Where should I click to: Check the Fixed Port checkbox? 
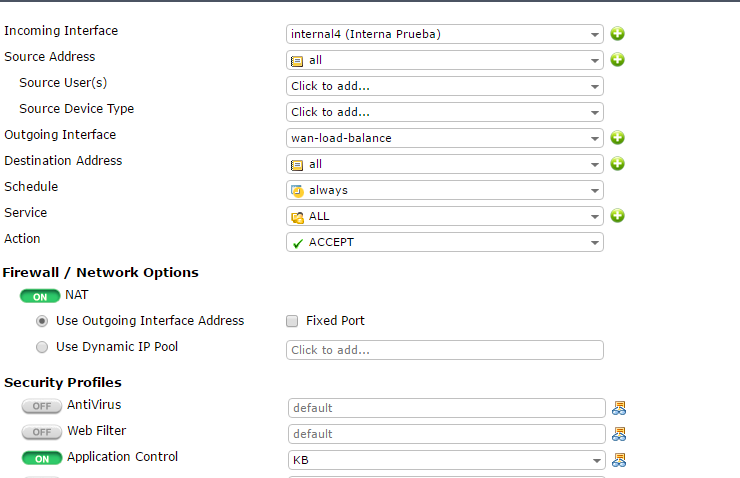[292, 322]
